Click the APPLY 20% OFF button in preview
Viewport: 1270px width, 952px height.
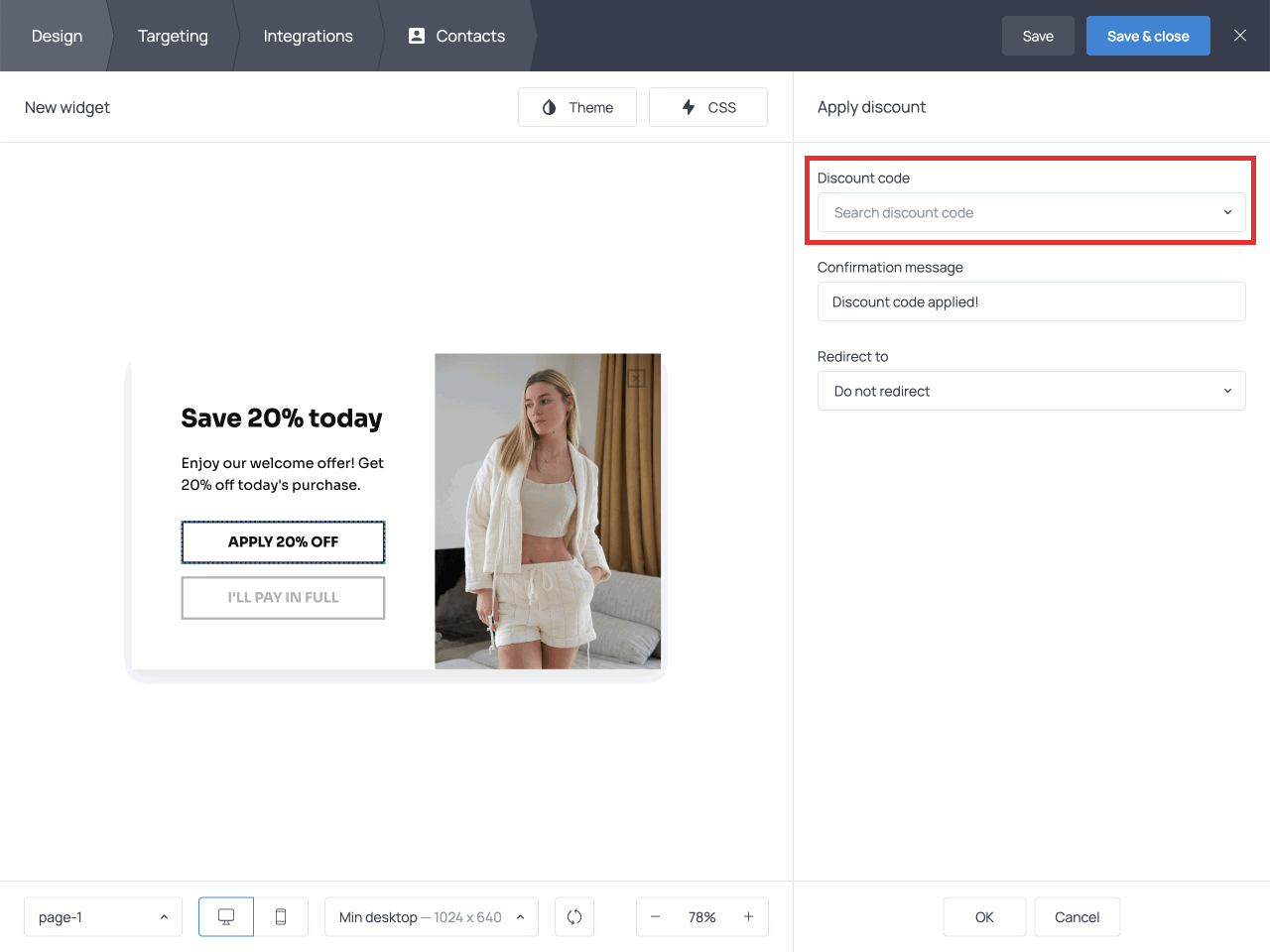coord(283,541)
